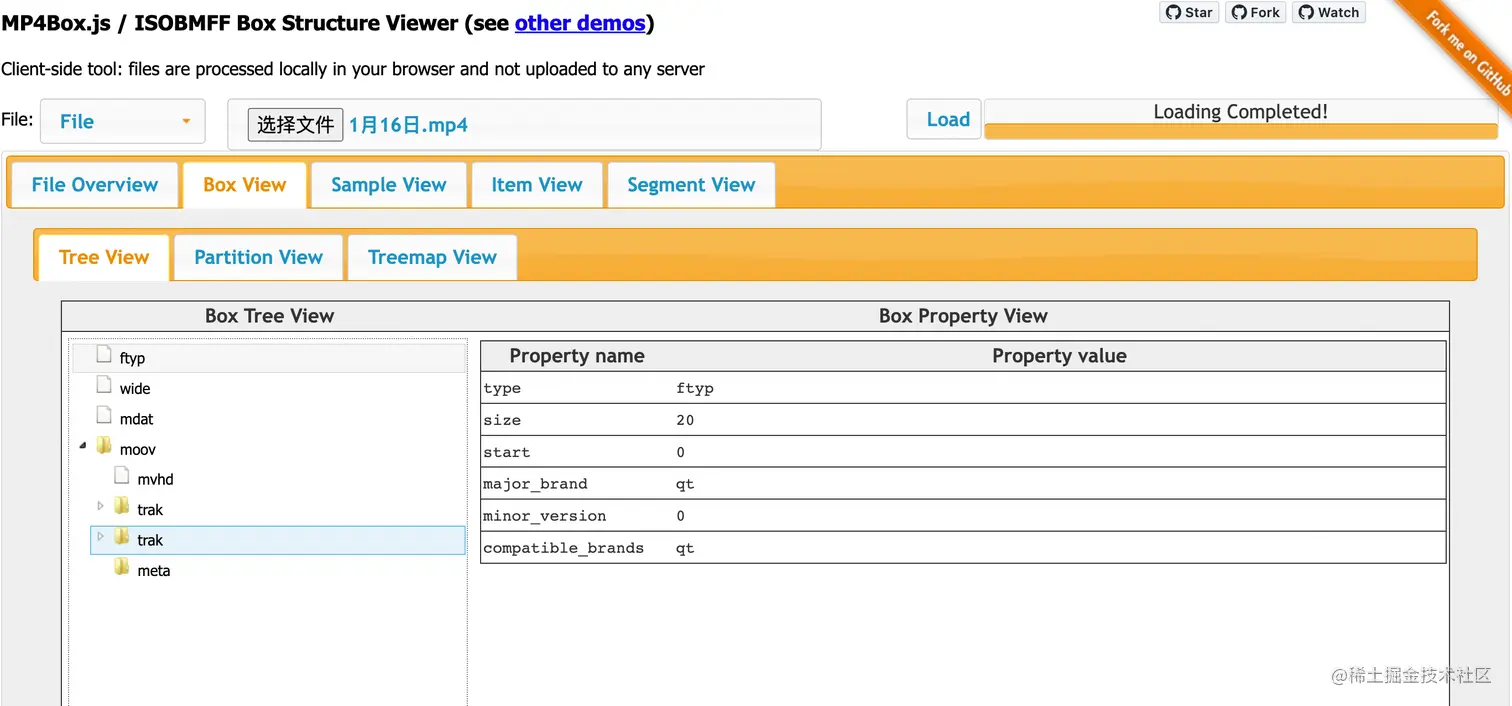Click the compatible_brands property name
Image resolution: width=1512 pixels, height=706 pixels.
coord(563,548)
